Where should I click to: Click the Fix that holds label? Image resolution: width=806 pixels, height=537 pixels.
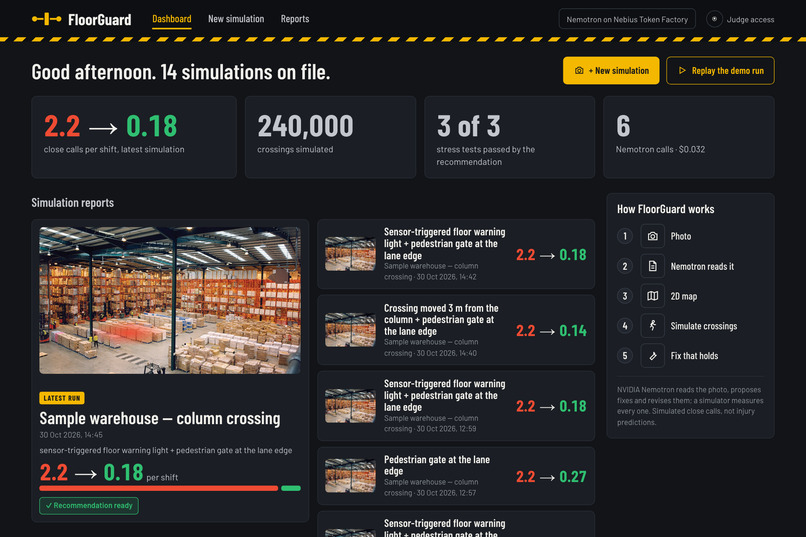pos(694,356)
